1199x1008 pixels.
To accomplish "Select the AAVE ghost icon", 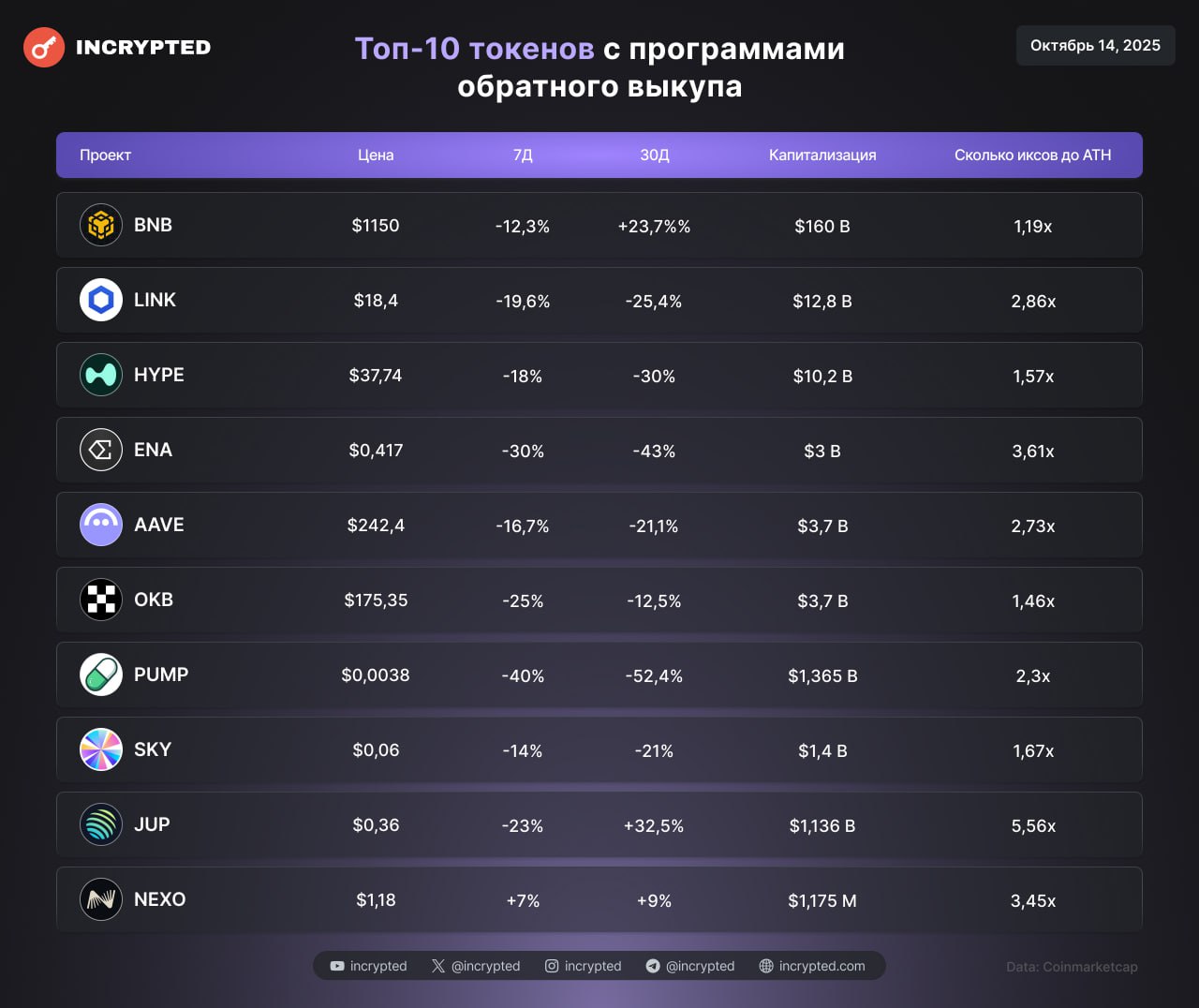I will (101, 525).
